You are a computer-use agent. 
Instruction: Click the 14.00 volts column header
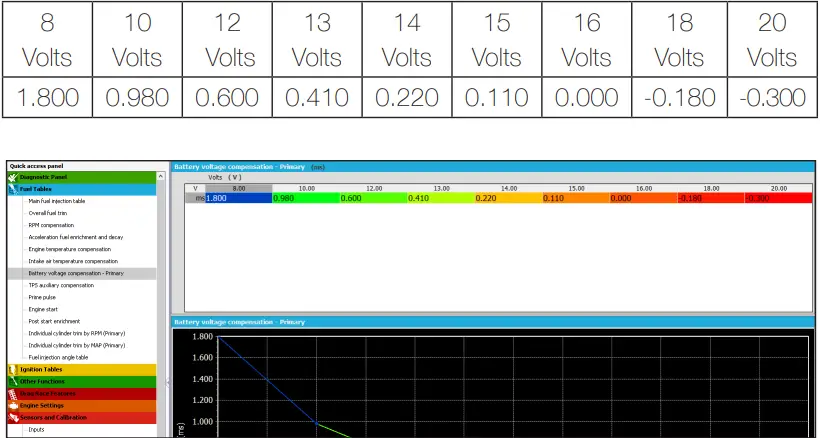pos(508,189)
